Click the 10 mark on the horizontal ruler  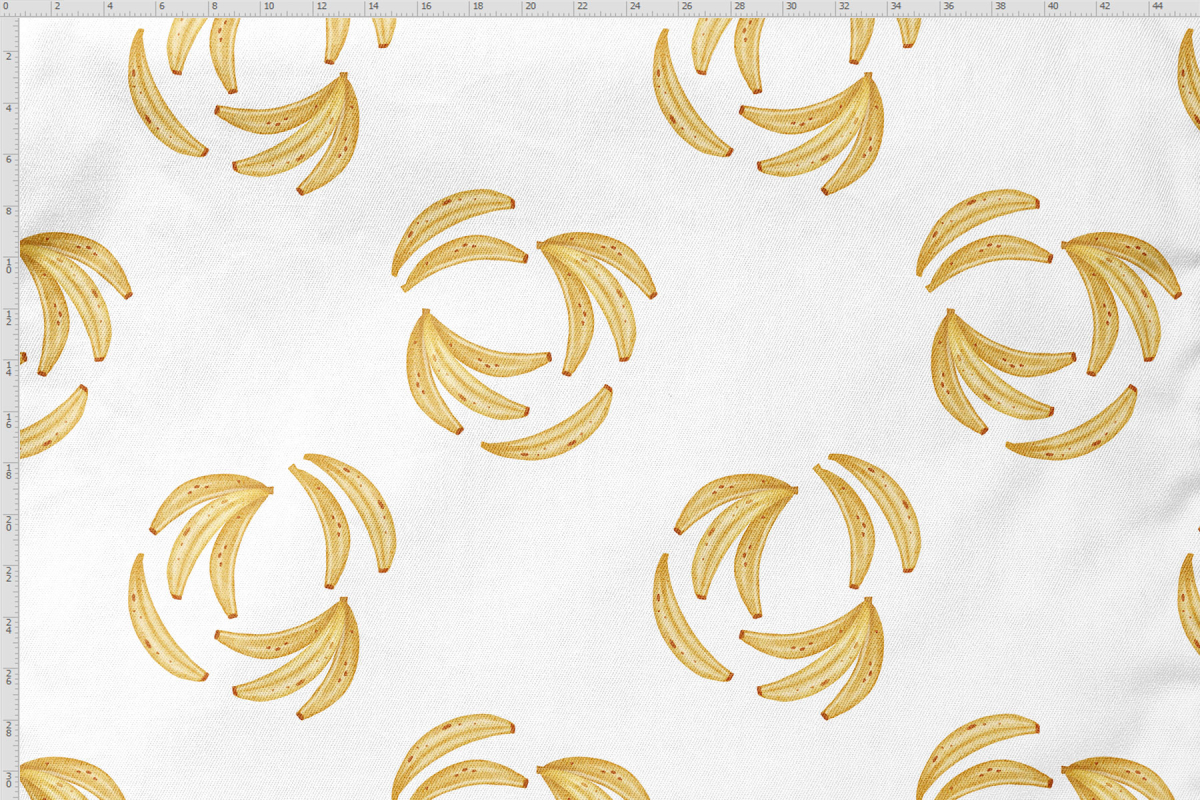click(x=269, y=7)
